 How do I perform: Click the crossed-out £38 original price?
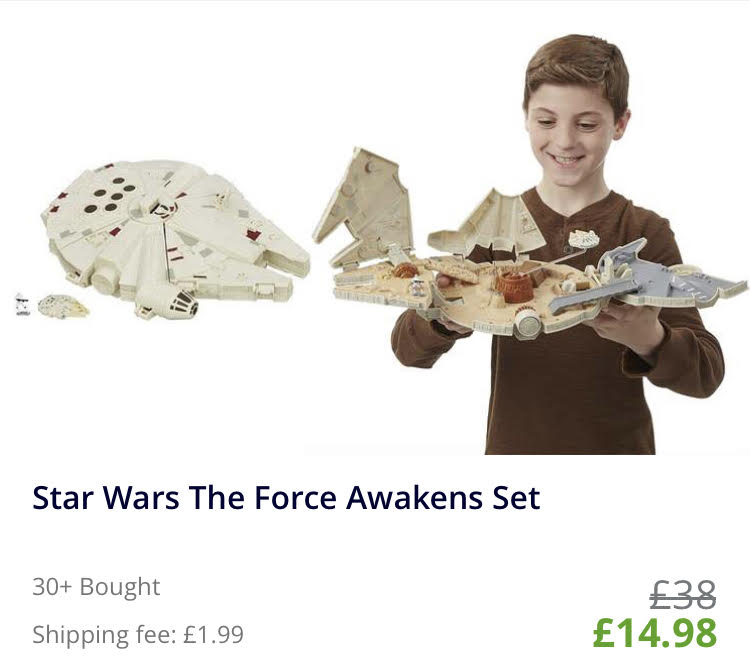tap(683, 594)
